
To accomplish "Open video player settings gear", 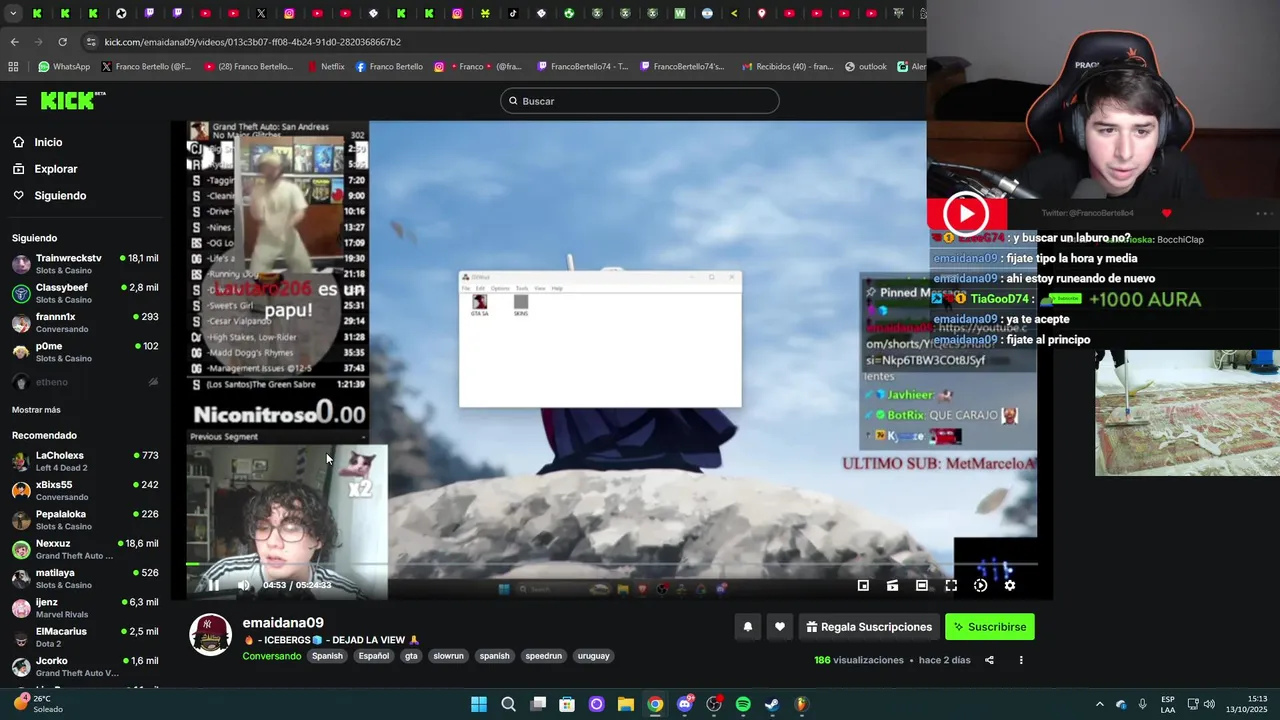I will (1009, 586).
